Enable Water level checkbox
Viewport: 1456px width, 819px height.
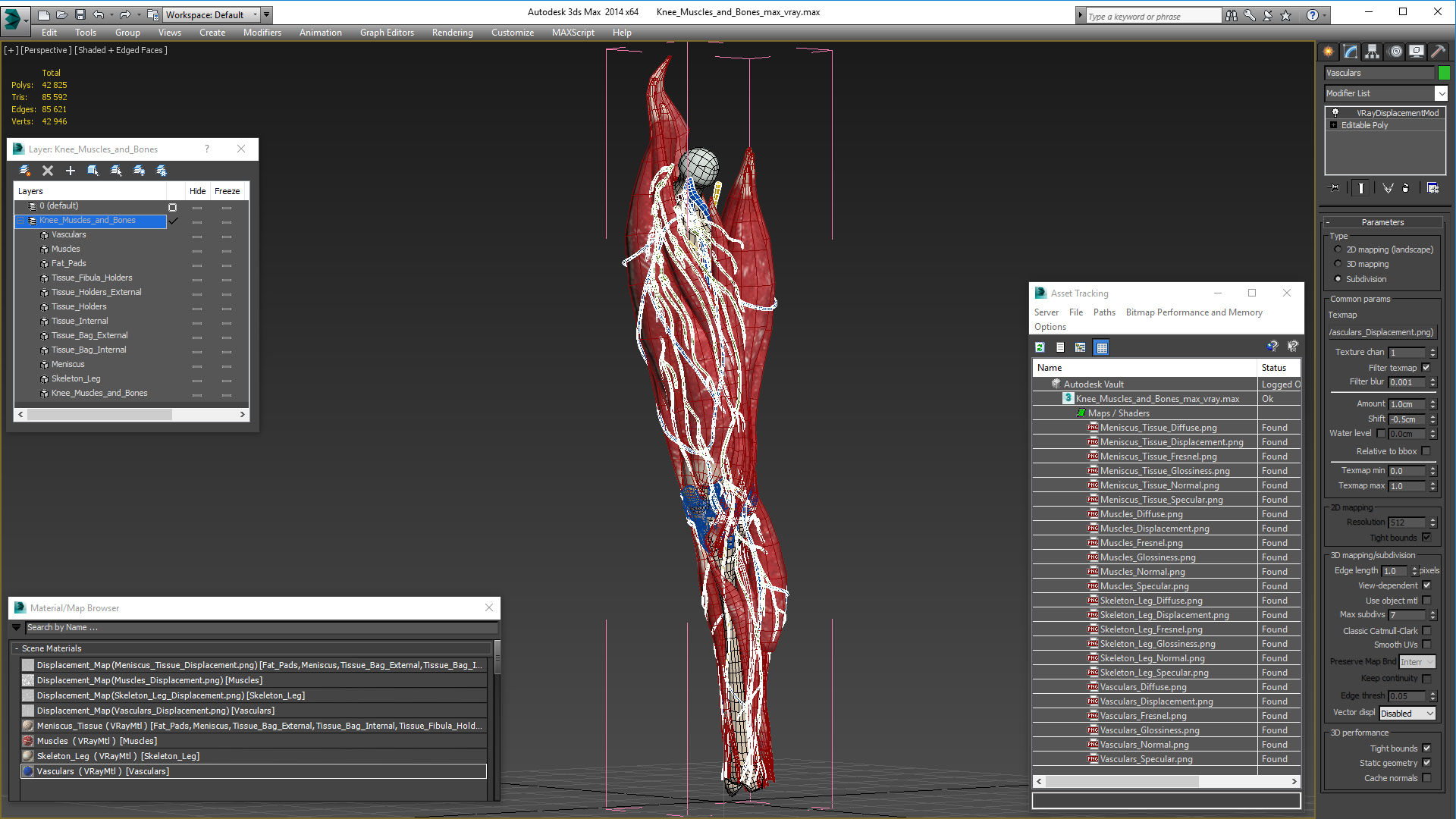tap(1381, 434)
